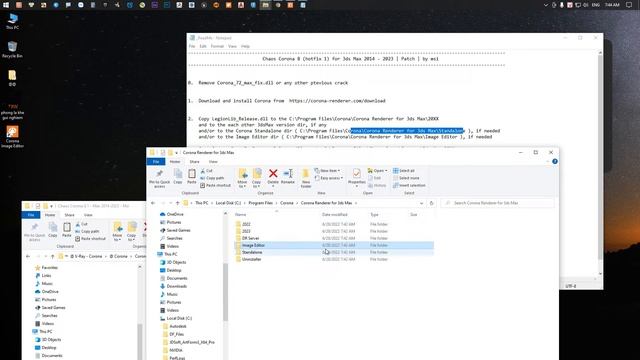
Task: Click Copy path in Corona Renderer window ribbon
Action: click(x=212, y=178)
